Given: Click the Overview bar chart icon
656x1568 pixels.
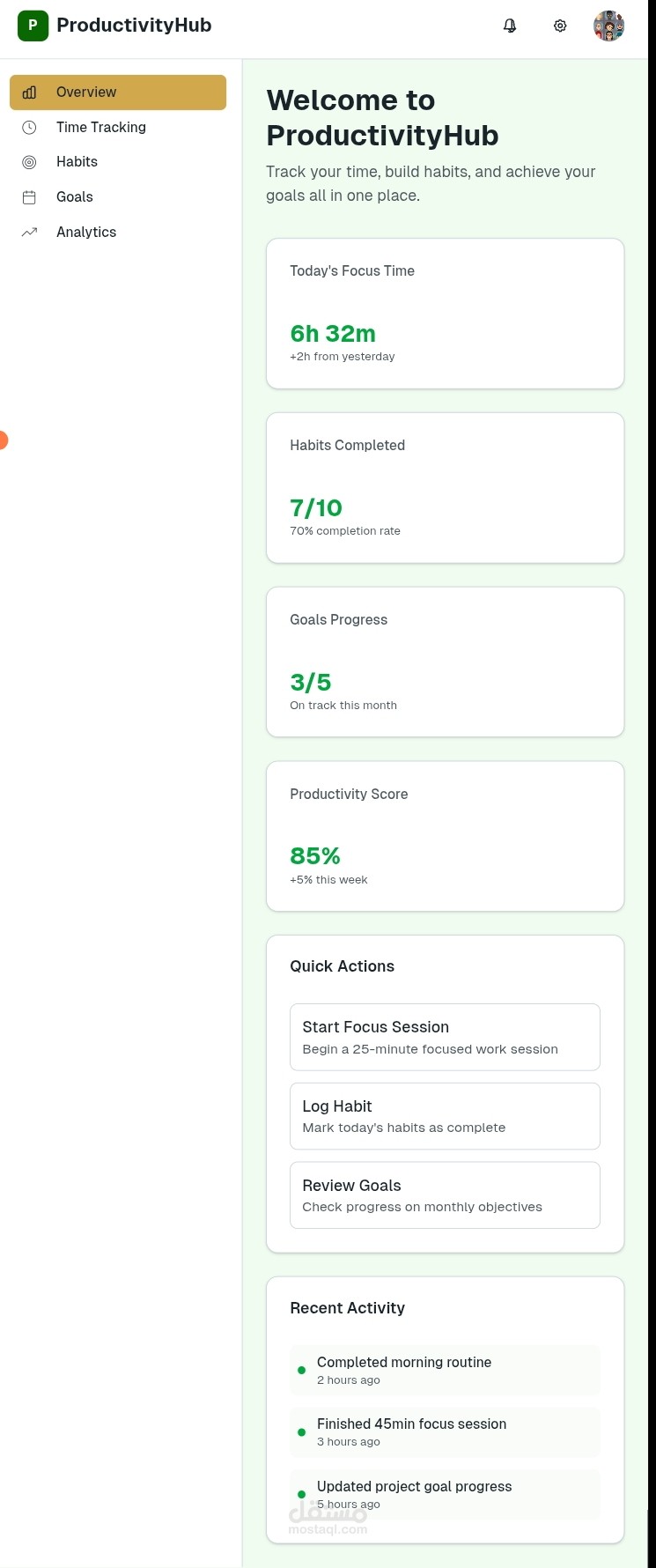Looking at the screenshot, I should tap(29, 92).
